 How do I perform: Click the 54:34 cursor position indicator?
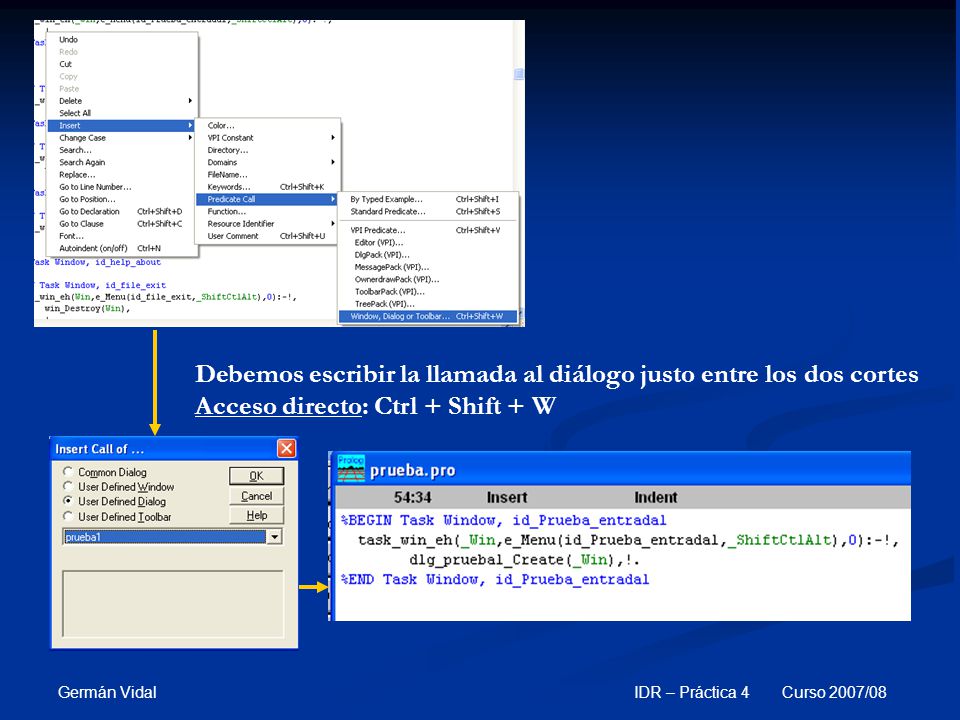coord(413,498)
